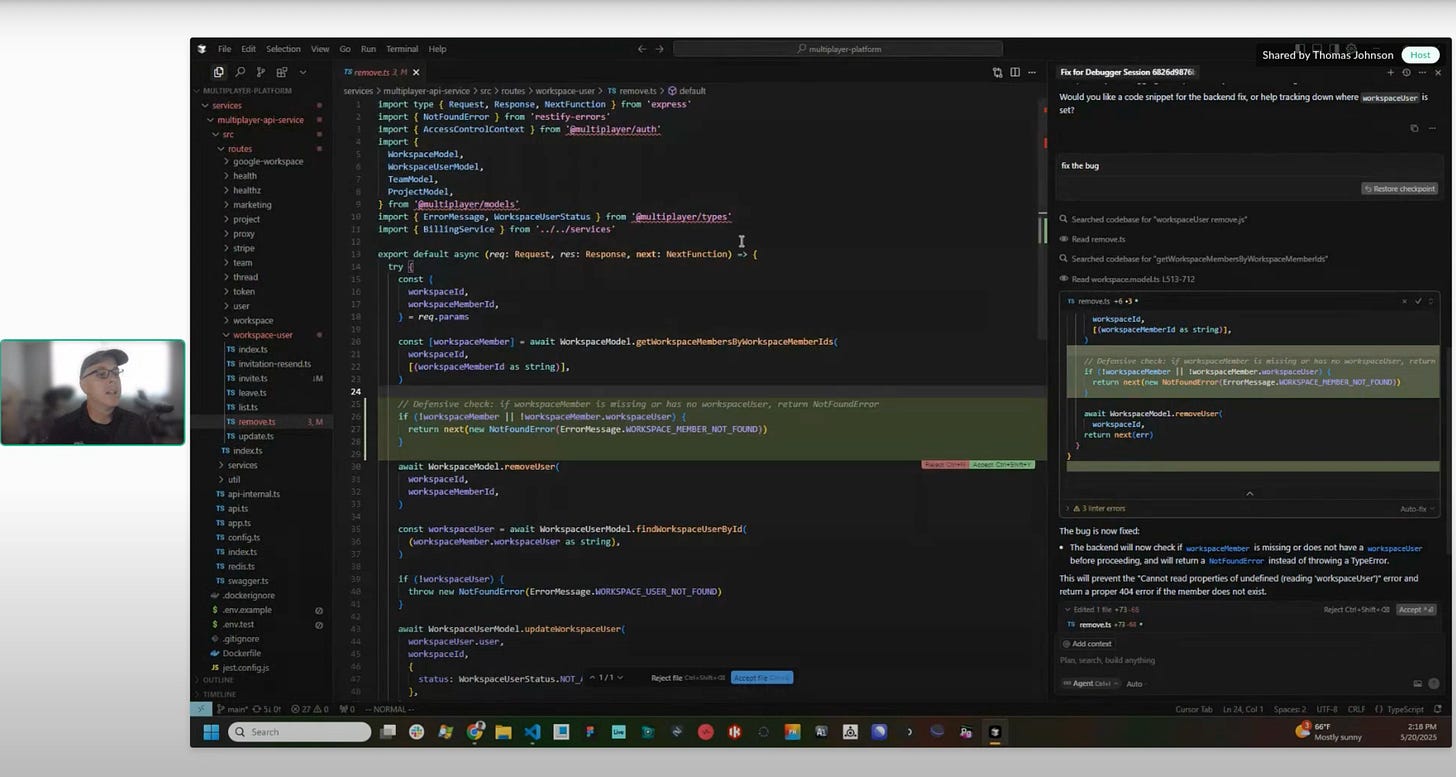Accept remove.ts diff with checkmark in chat code block

click(1418, 300)
